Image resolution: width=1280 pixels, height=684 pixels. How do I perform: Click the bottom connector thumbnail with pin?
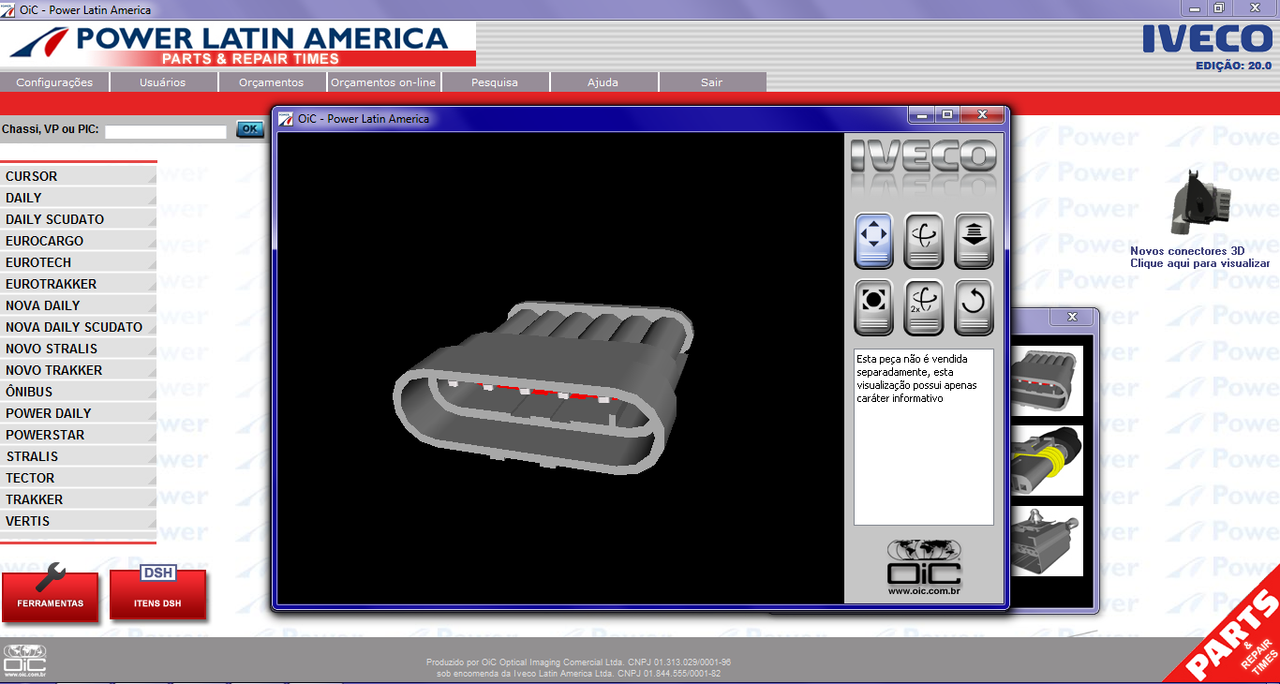point(1047,540)
